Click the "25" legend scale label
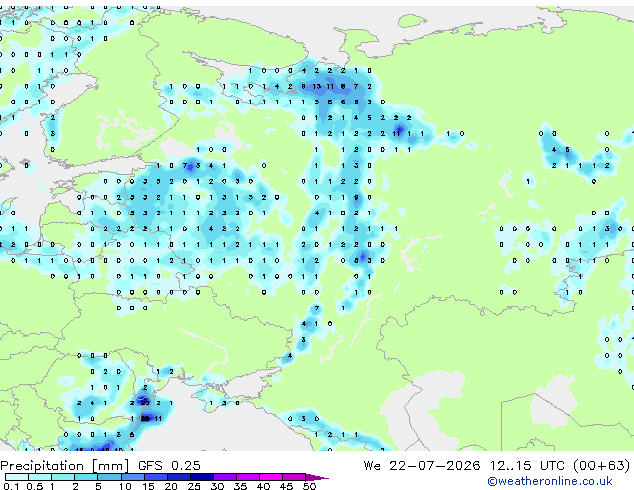 tap(194, 486)
